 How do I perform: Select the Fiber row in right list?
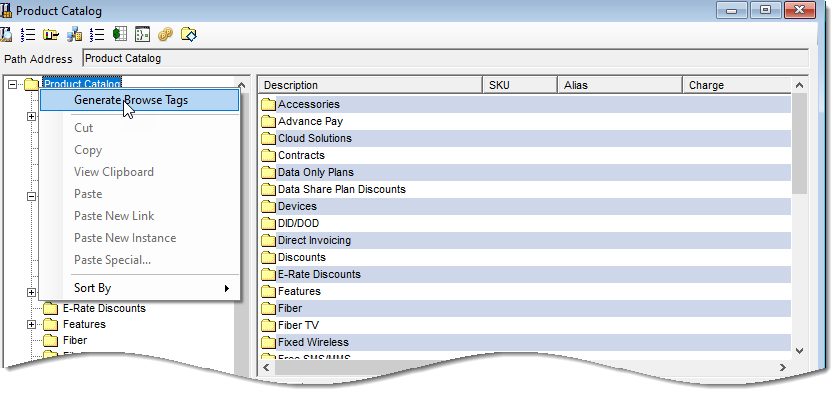tap(525, 309)
